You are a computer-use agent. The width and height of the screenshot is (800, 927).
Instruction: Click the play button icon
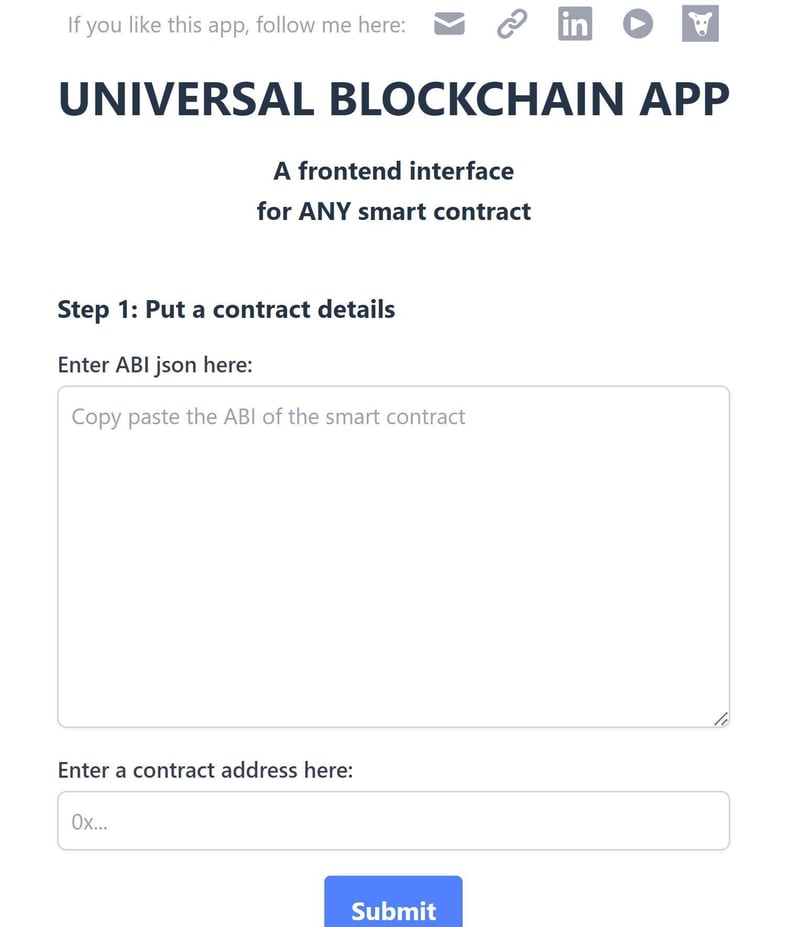[x=638, y=24]
